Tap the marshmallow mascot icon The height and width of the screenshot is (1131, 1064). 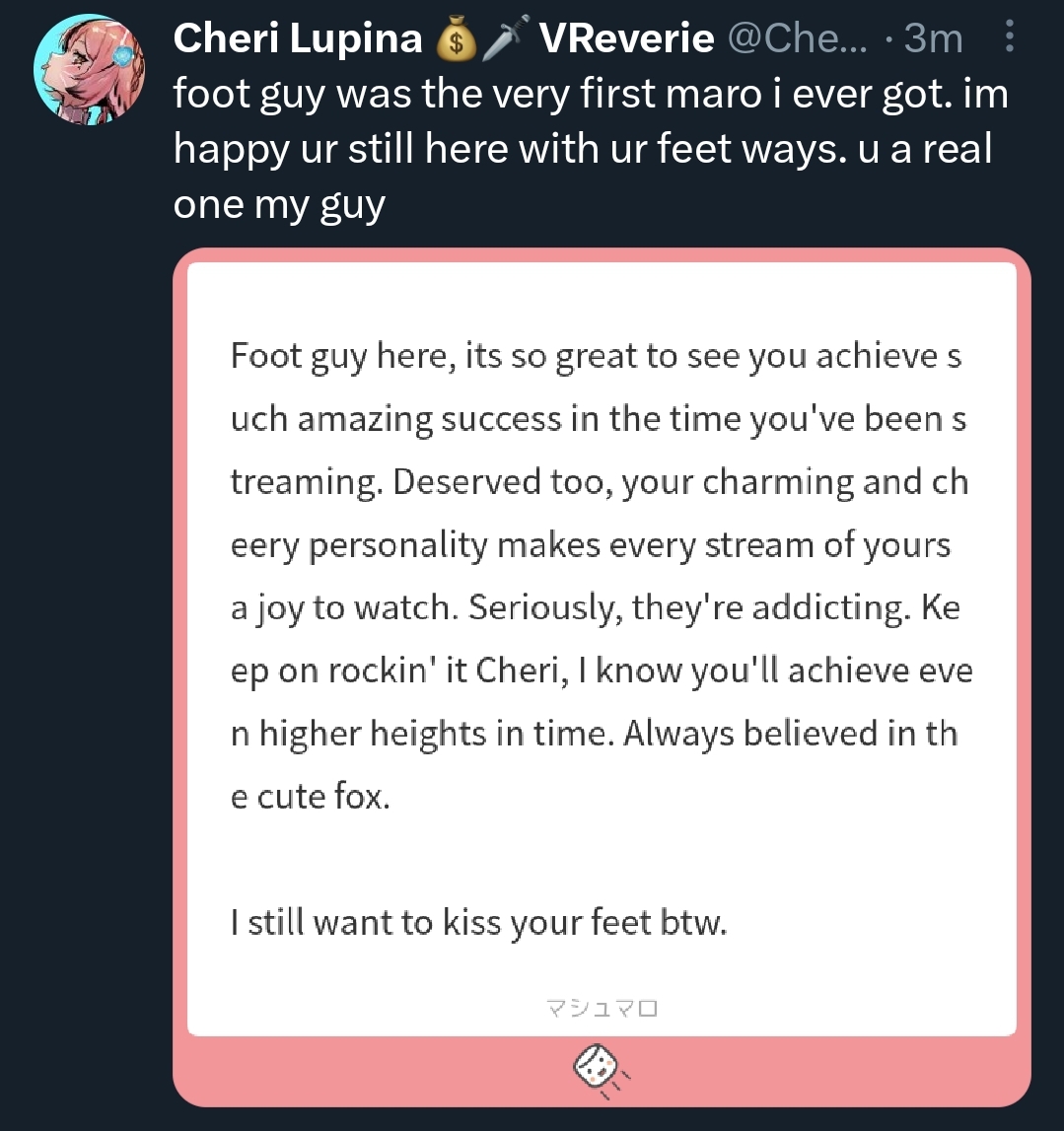click(x=601, y=1071)
